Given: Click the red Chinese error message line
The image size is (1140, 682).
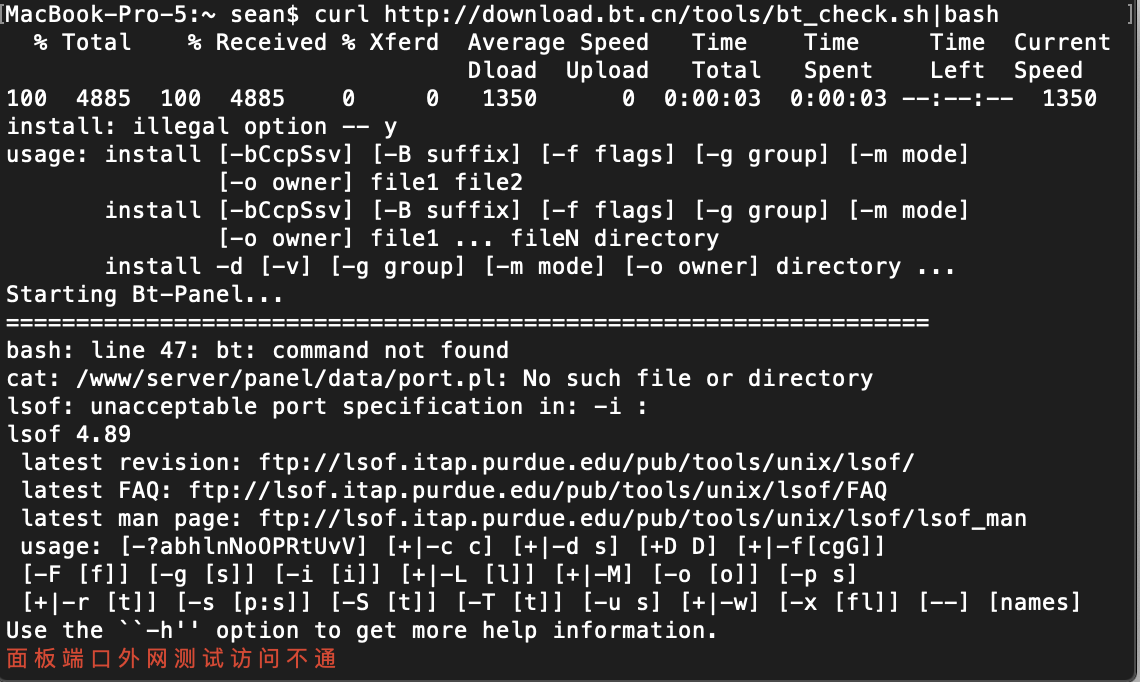Looking at the screenshot, I should 172,659.
